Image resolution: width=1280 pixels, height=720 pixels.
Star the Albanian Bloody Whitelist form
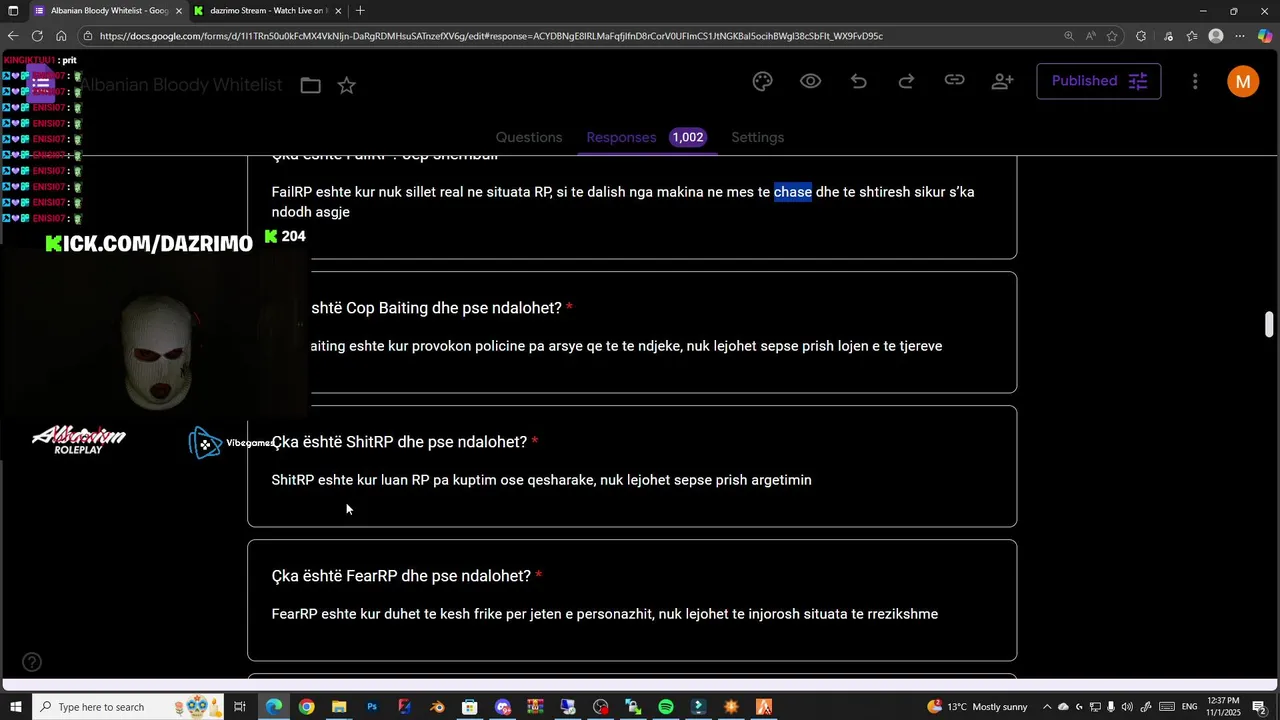[347, 86]
